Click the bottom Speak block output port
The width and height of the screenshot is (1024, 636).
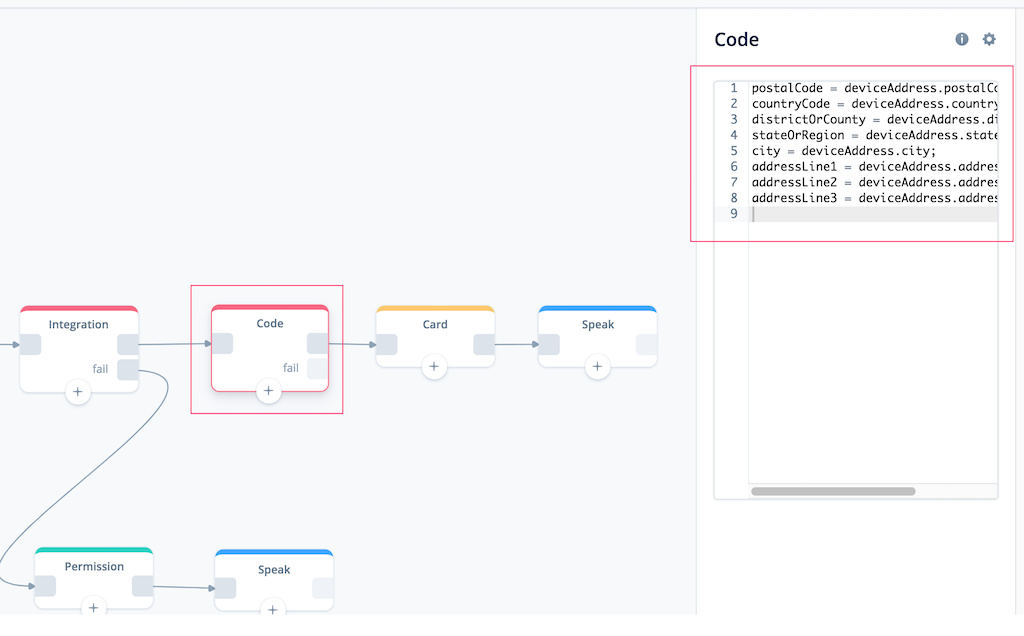coord(323,588)
